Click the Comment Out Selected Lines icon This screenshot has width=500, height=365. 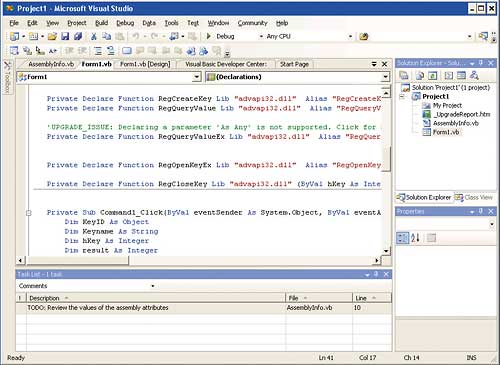[98, 51]
